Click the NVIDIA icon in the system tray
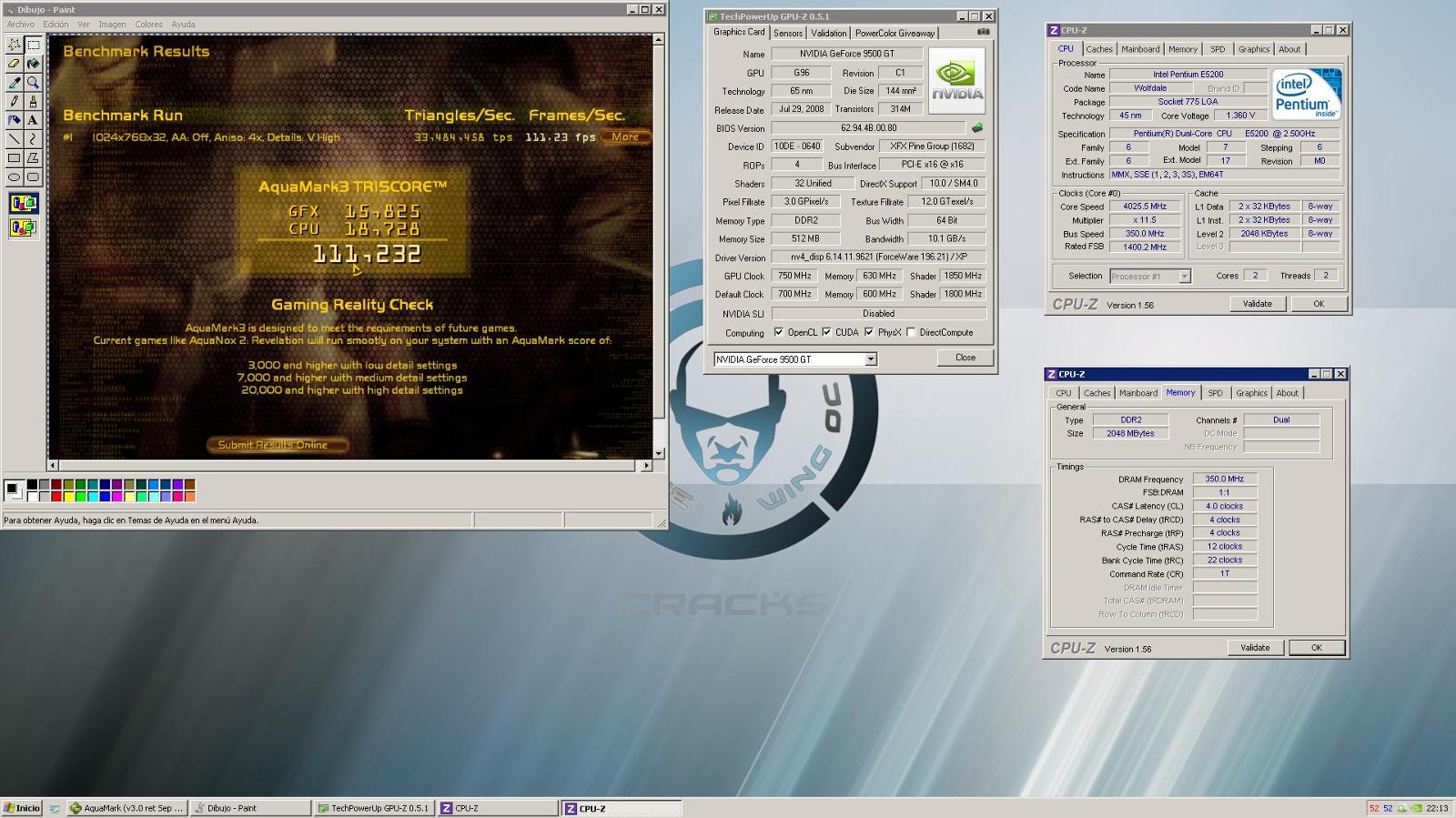This screenshot has height=818, width=1456. pyautogui.click(x=1417, y=808)
